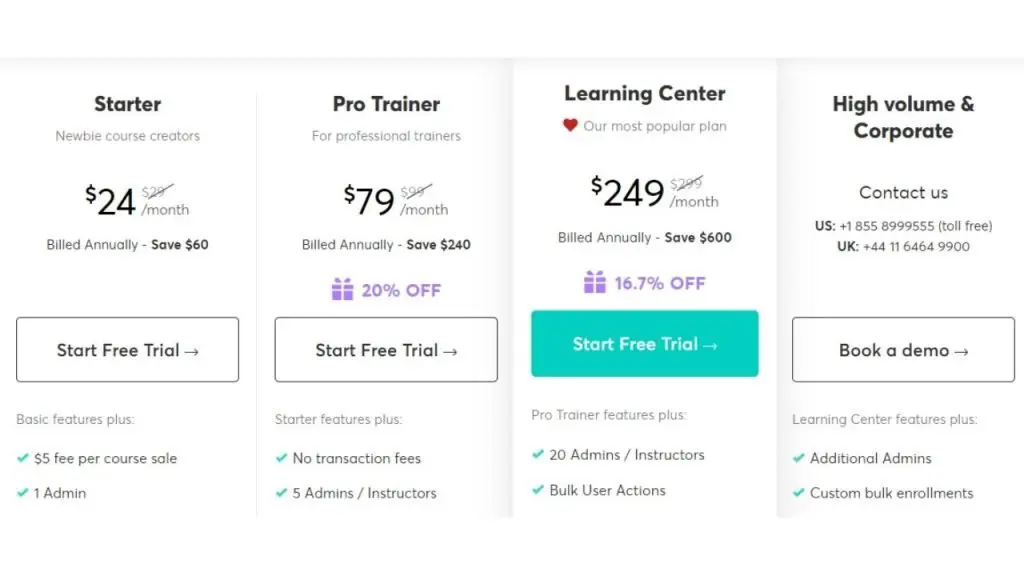This screenshot has height=576, width=1024.
Task: Click the gift icon beside 20% OFF
Action: click(x=342, y=290)
